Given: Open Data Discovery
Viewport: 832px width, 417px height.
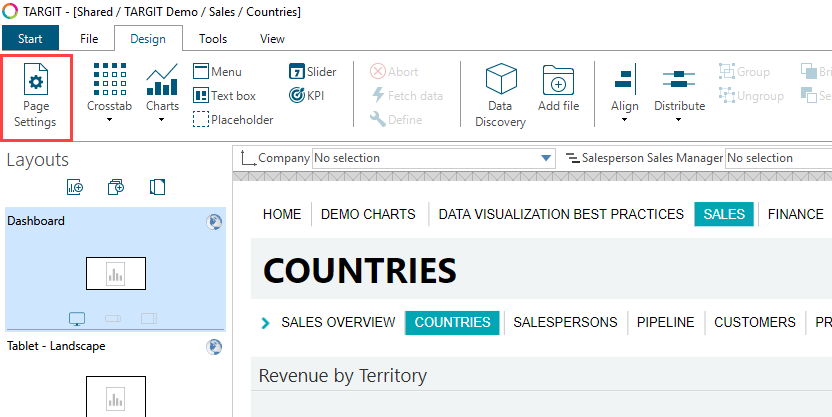Looking at the screenshot, I should 500,95.
